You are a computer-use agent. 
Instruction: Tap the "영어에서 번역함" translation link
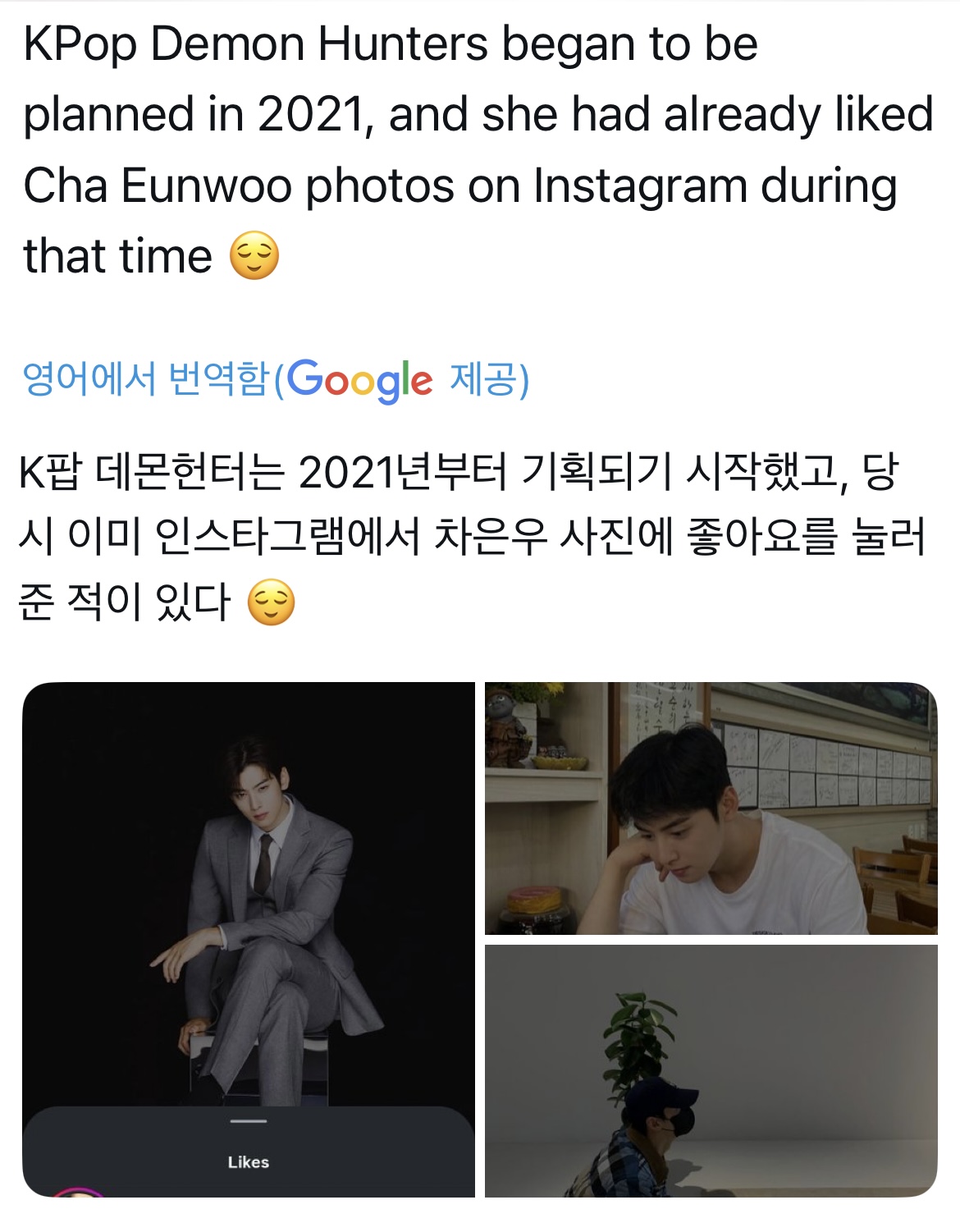(x=146, y=378)
